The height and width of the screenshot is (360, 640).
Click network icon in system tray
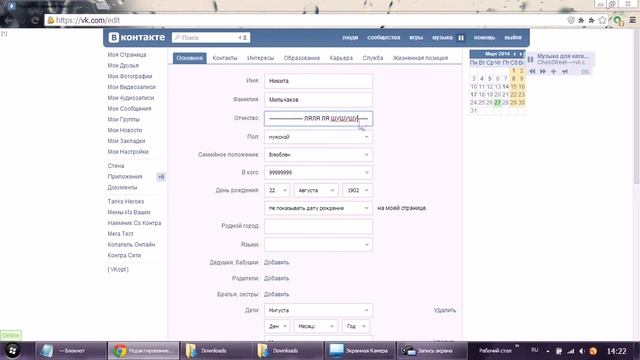571,351
